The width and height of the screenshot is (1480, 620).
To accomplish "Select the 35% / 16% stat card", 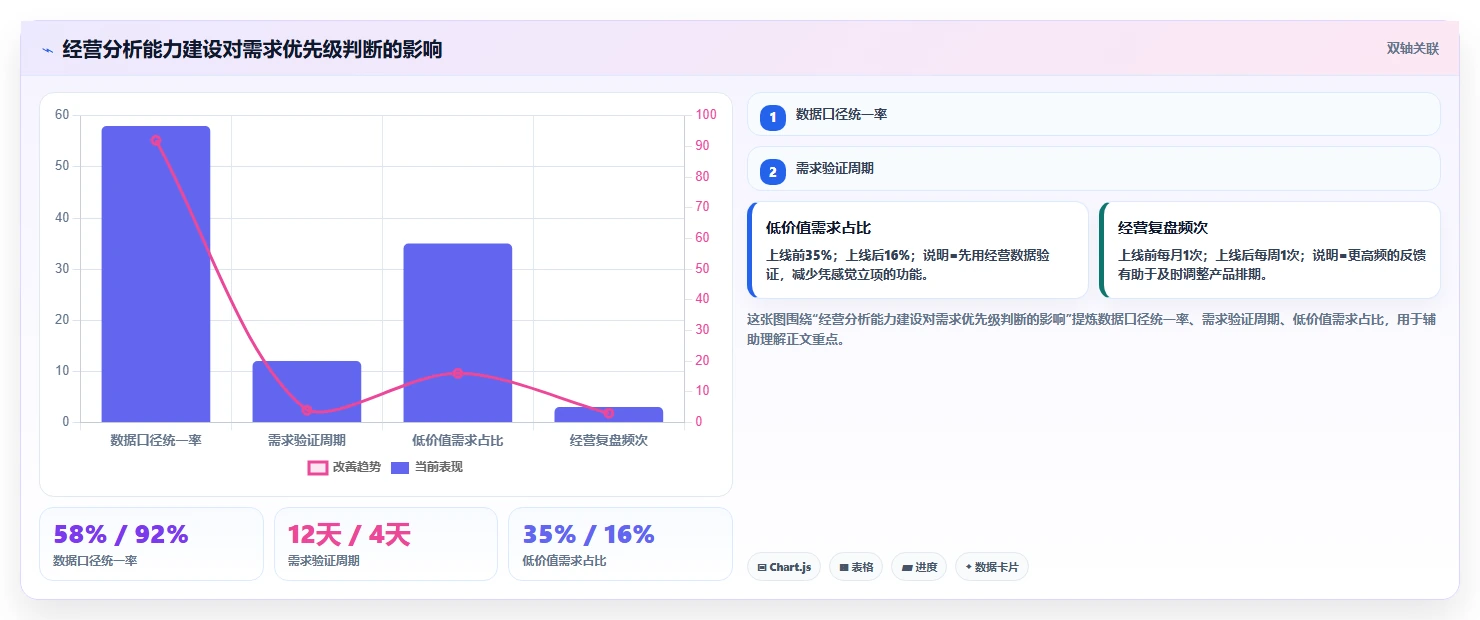I will point(620,544).
